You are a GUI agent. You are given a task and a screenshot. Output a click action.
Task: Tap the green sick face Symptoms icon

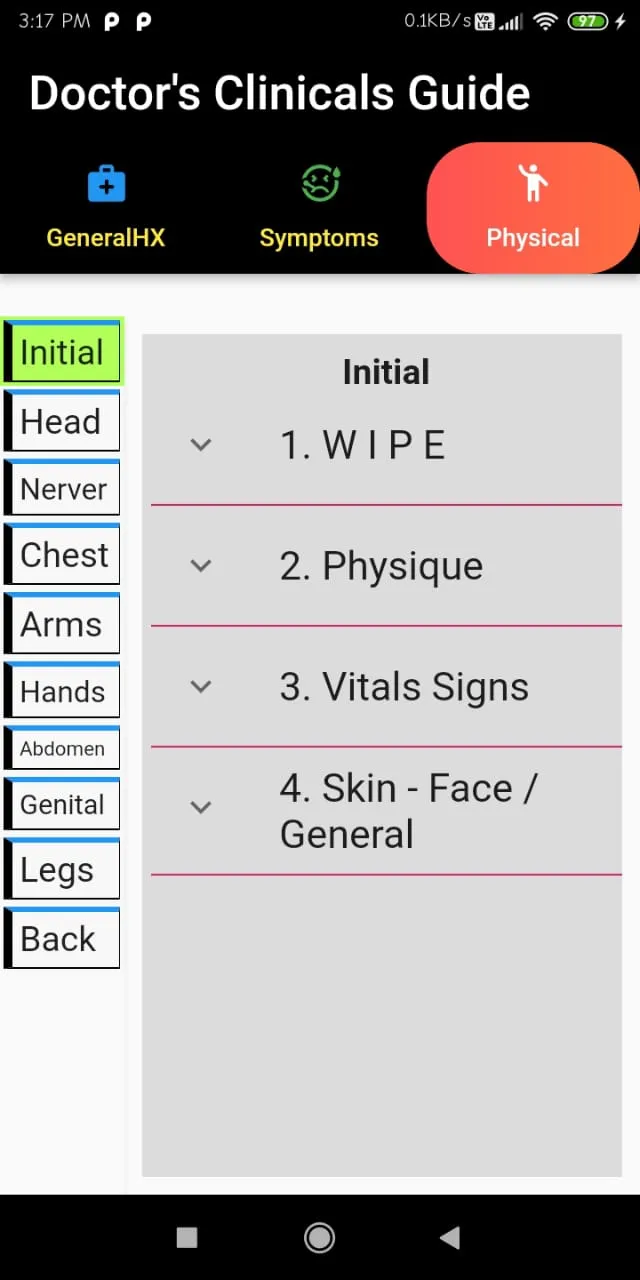320,184
